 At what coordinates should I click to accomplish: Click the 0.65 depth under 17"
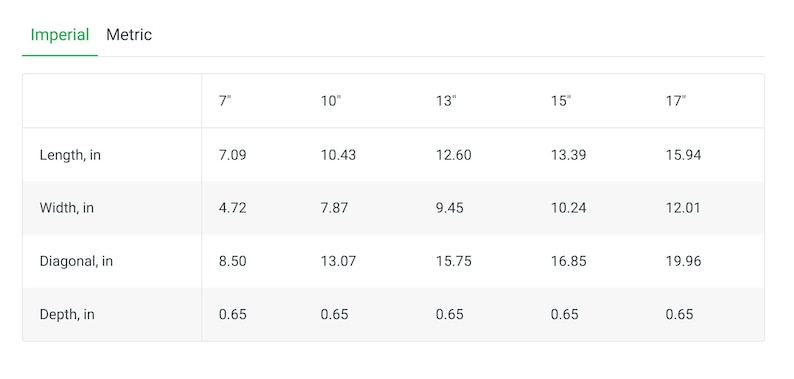pyautogui.click(x=679, y=314)
